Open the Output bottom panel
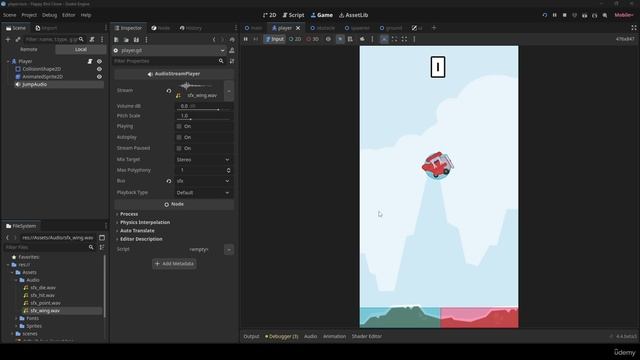The height and width of the screenshot is (360, 640). click(251, 336)
